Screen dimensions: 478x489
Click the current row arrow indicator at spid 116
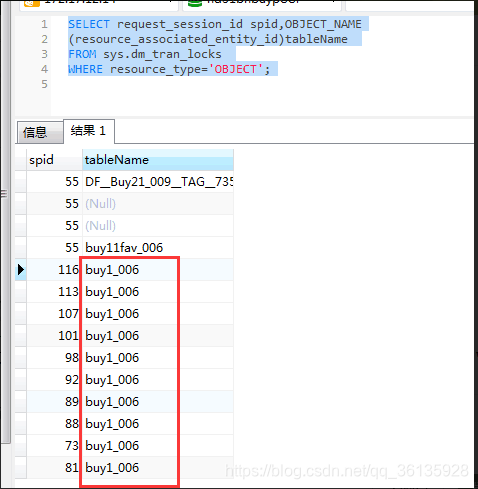21,270
